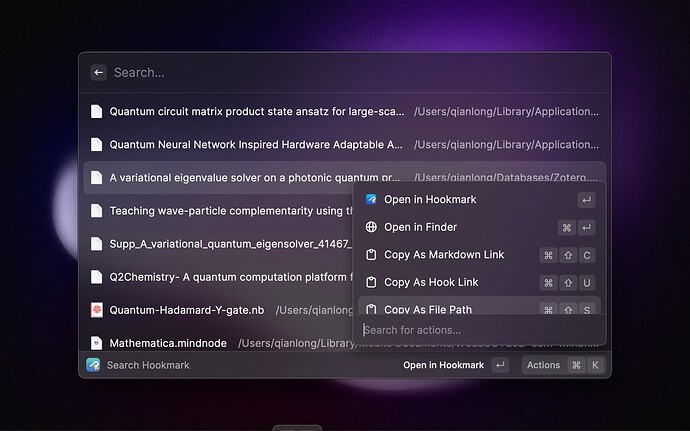
Task: Click Hookmark app icon in bottom bar
Action: 93,365
